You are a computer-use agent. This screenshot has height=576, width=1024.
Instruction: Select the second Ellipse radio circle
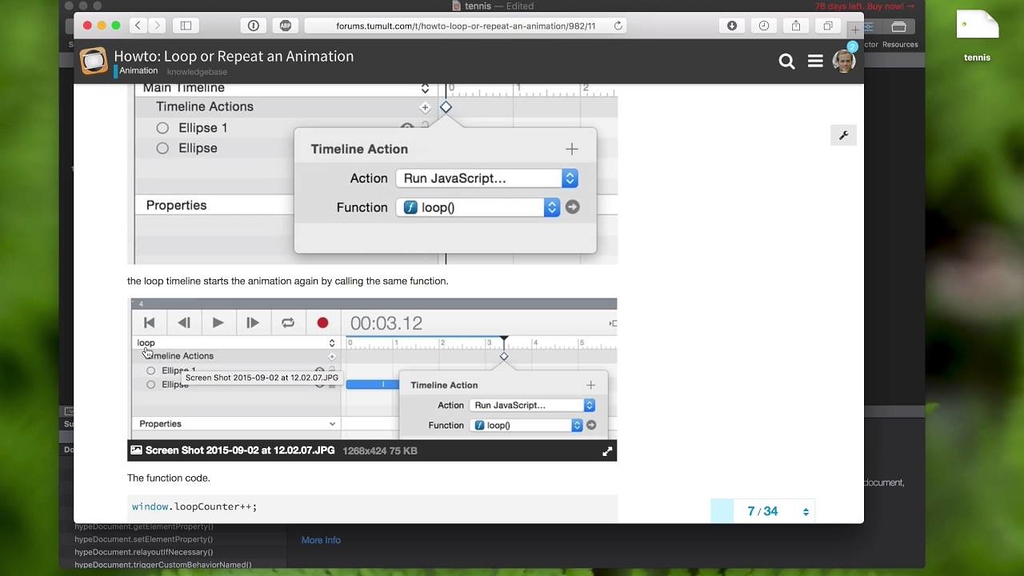pyautogui.click(x=161, y=147)
